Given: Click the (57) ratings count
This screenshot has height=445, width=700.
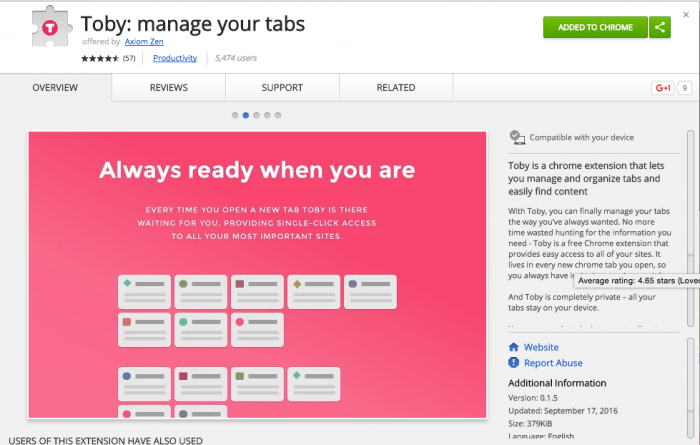Looking at the screenshot, I should [129, 58].
